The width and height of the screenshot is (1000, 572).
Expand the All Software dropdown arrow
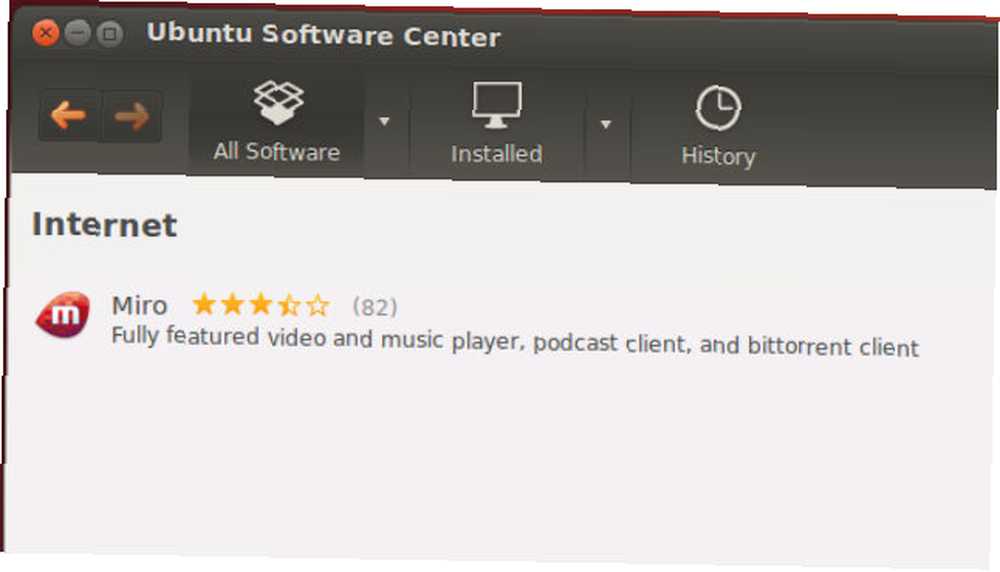click(x=384, y=121)
